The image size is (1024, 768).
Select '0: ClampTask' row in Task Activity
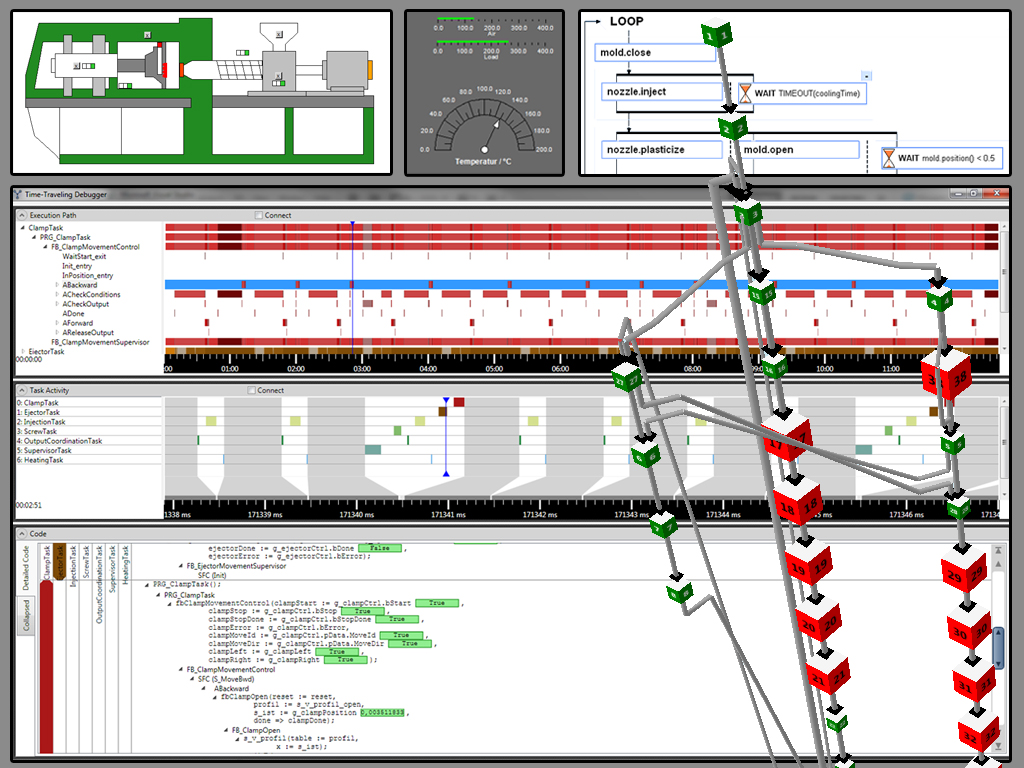click(x=89, y=403)
